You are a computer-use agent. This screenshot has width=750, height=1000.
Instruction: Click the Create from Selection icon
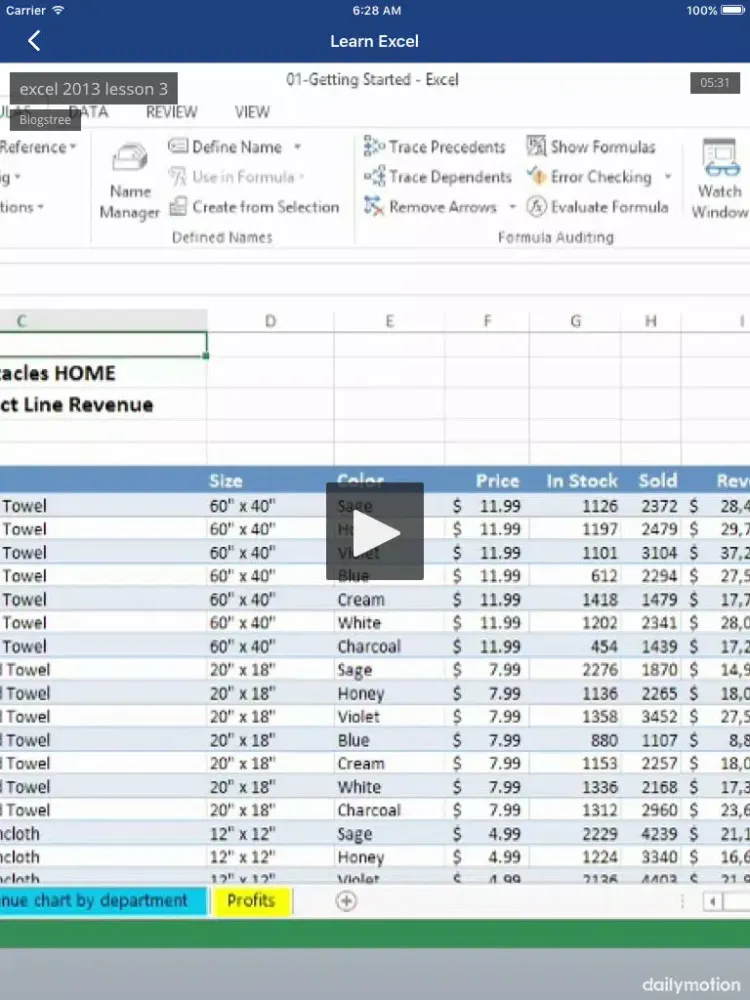tap(178, 207)
